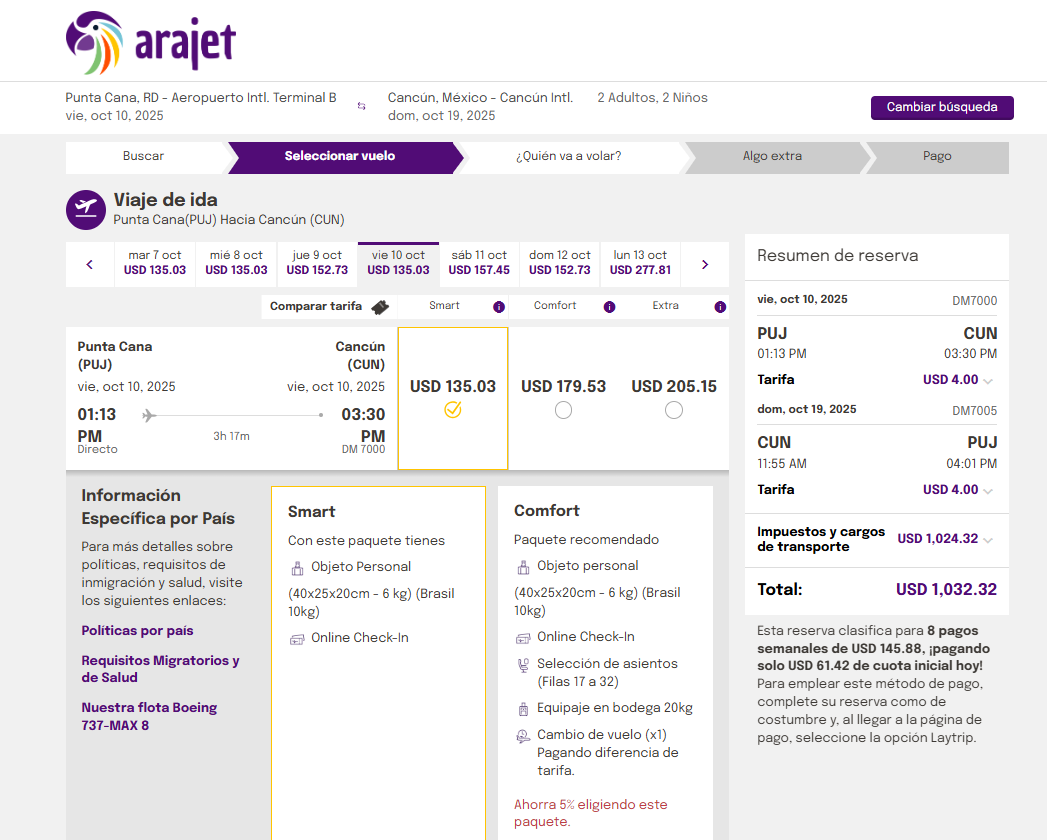Click Comparar tarifa label
The image size is (1047, 840).
tap(316, 306)
